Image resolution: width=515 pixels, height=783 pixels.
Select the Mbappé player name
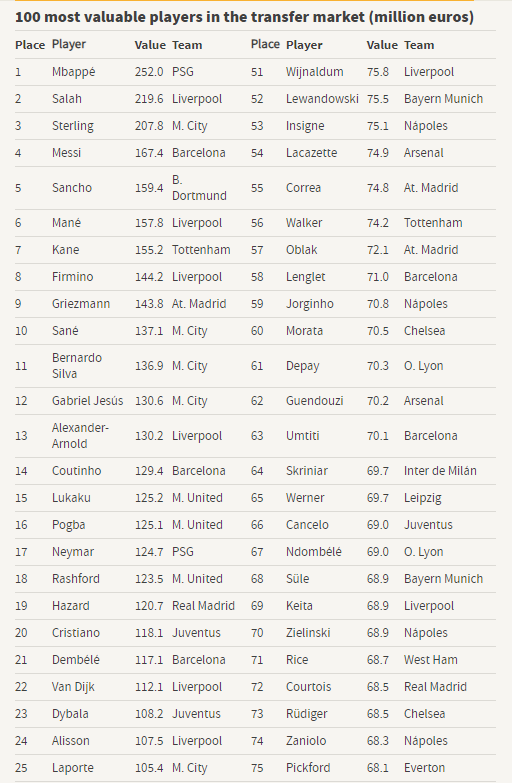pos(73,72)
